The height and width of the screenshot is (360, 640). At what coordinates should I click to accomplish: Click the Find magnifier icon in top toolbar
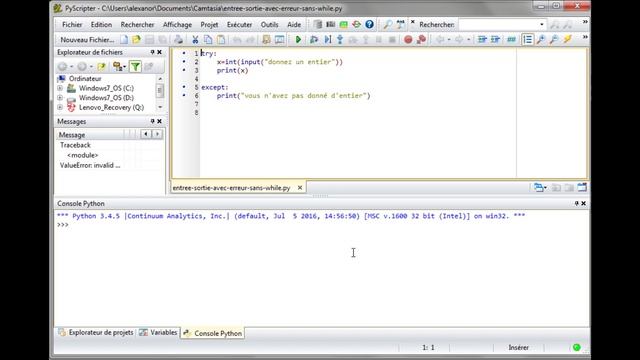tap(387, 24)
